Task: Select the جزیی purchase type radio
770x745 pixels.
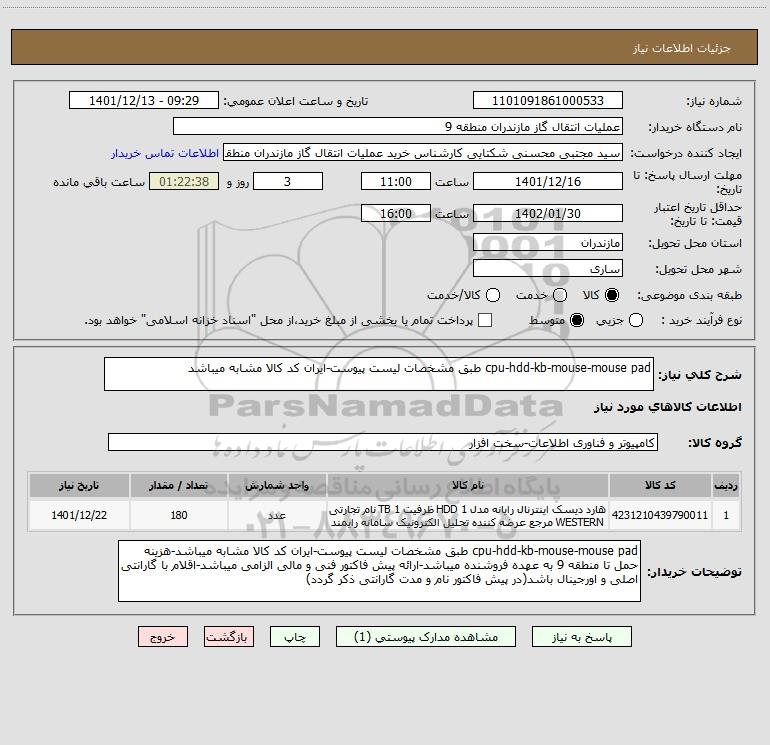Action: click(636, 320)
